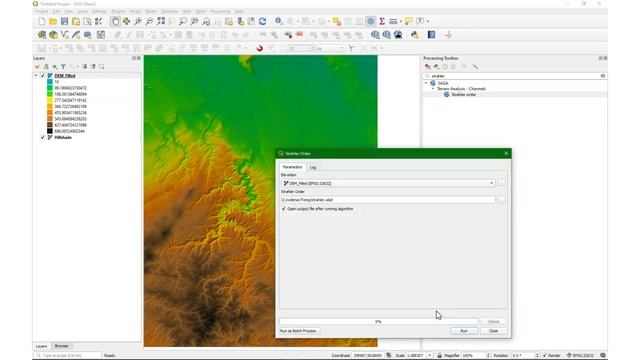Image resolution: width=640 pixels, height=360 pixels.
Task: Select the Identify Features tool
Action: coord(278,21)
